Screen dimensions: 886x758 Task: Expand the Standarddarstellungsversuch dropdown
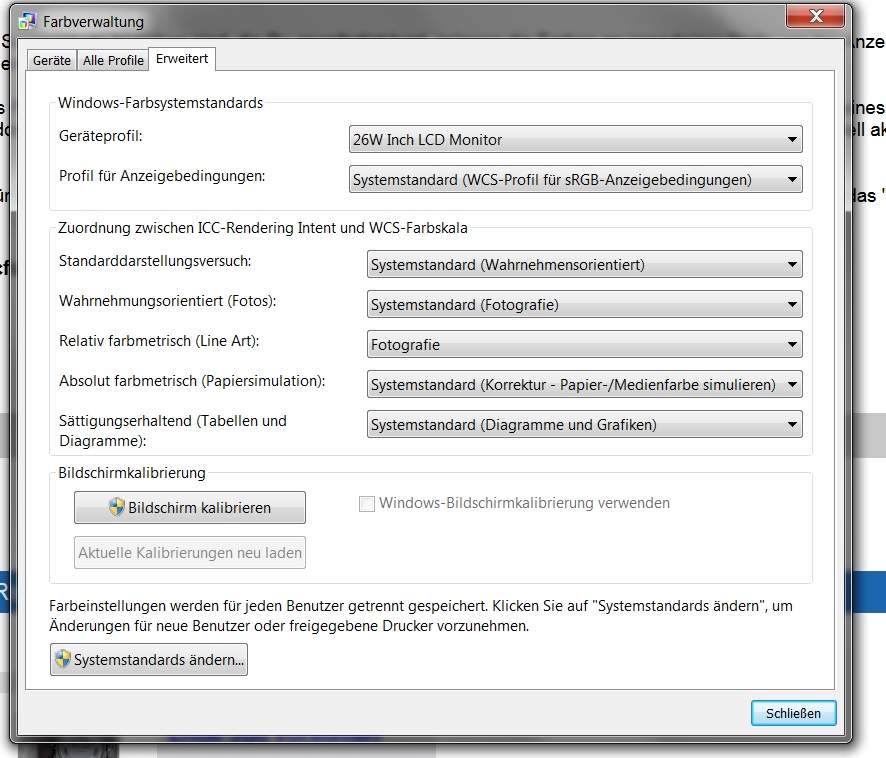tap(584, 265)
